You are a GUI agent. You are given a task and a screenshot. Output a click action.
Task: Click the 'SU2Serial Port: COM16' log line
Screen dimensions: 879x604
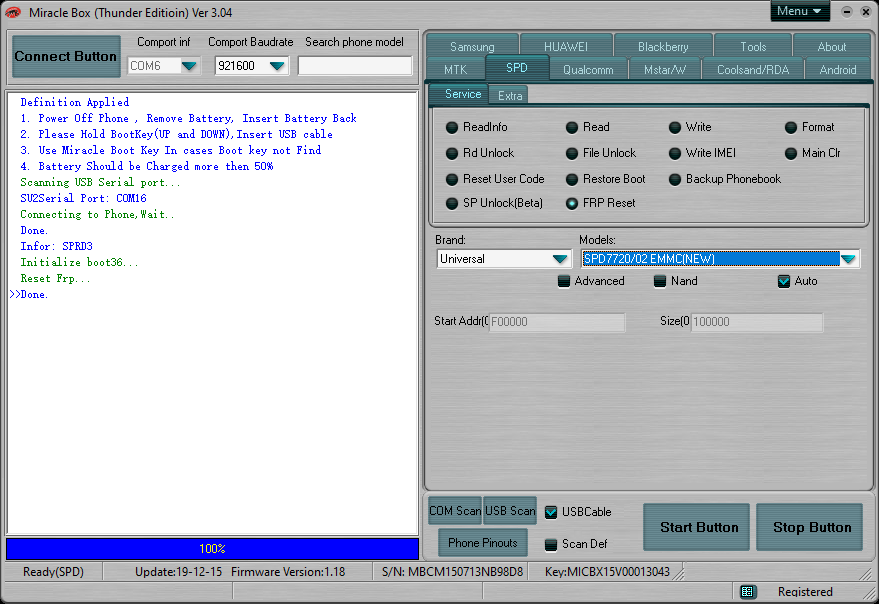[84, 199]
